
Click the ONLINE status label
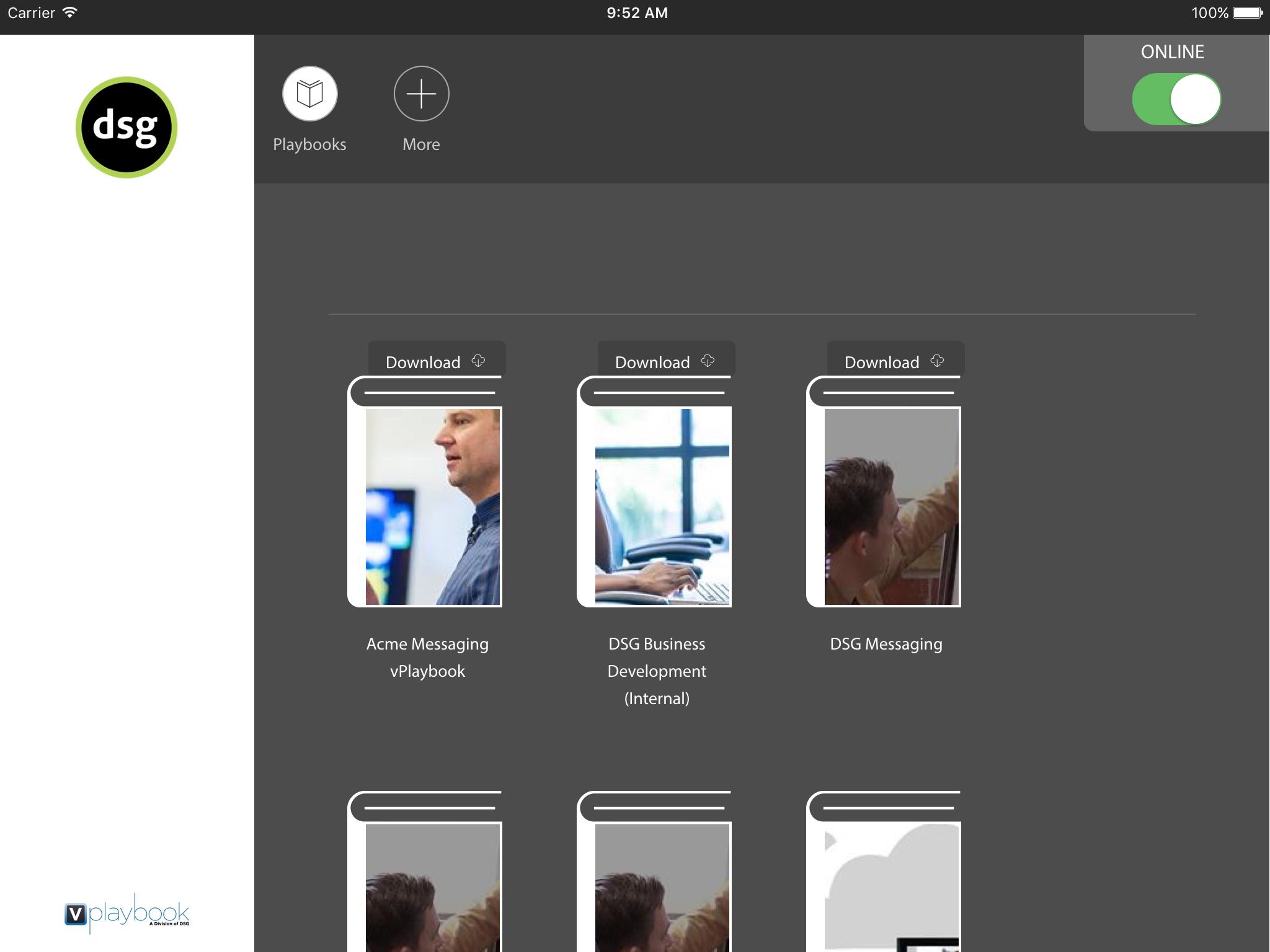[1173, 52]
